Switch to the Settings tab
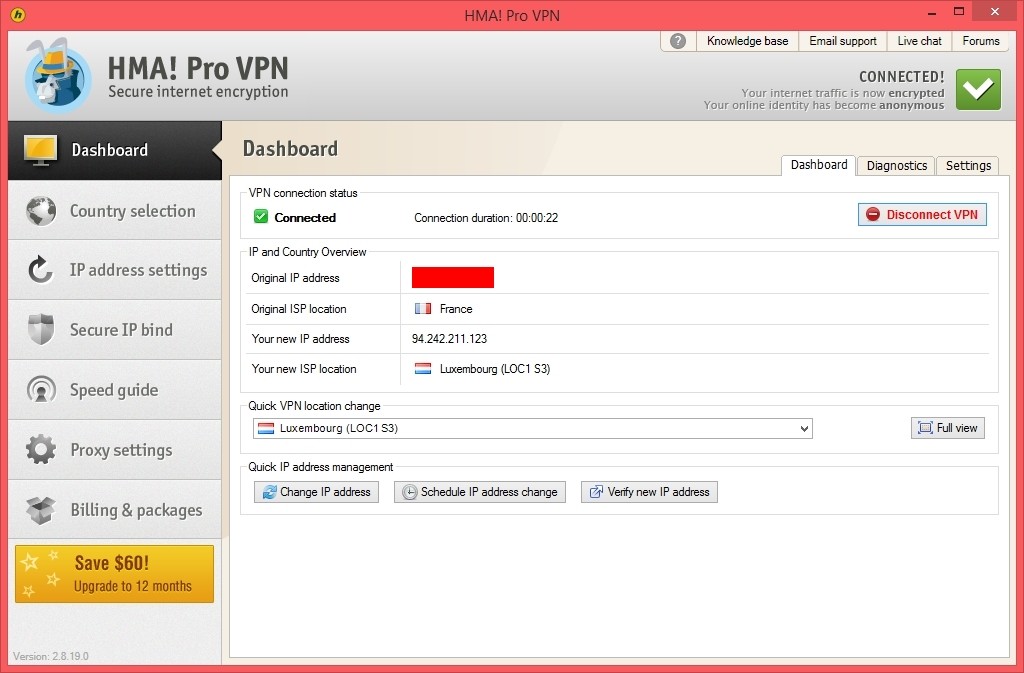The image size is (1024, 673). (968, 166)
